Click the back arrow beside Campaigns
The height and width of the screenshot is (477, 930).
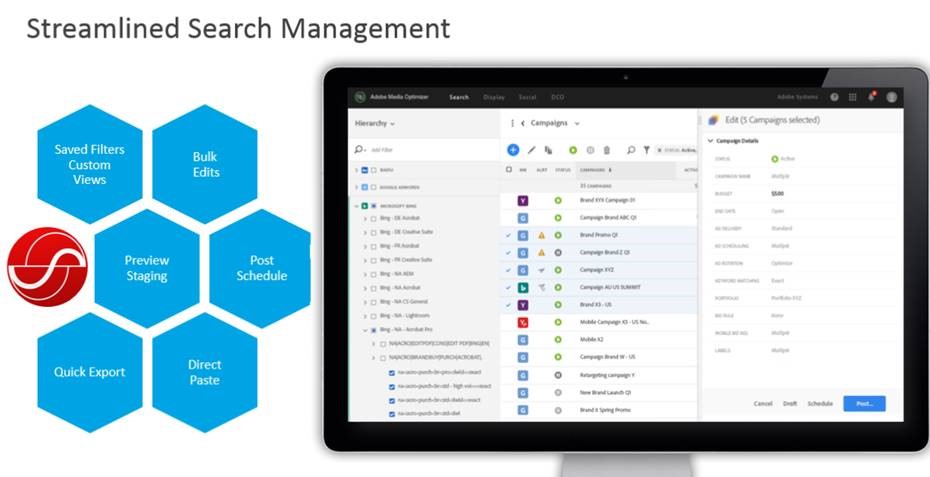tap(523, 123)
